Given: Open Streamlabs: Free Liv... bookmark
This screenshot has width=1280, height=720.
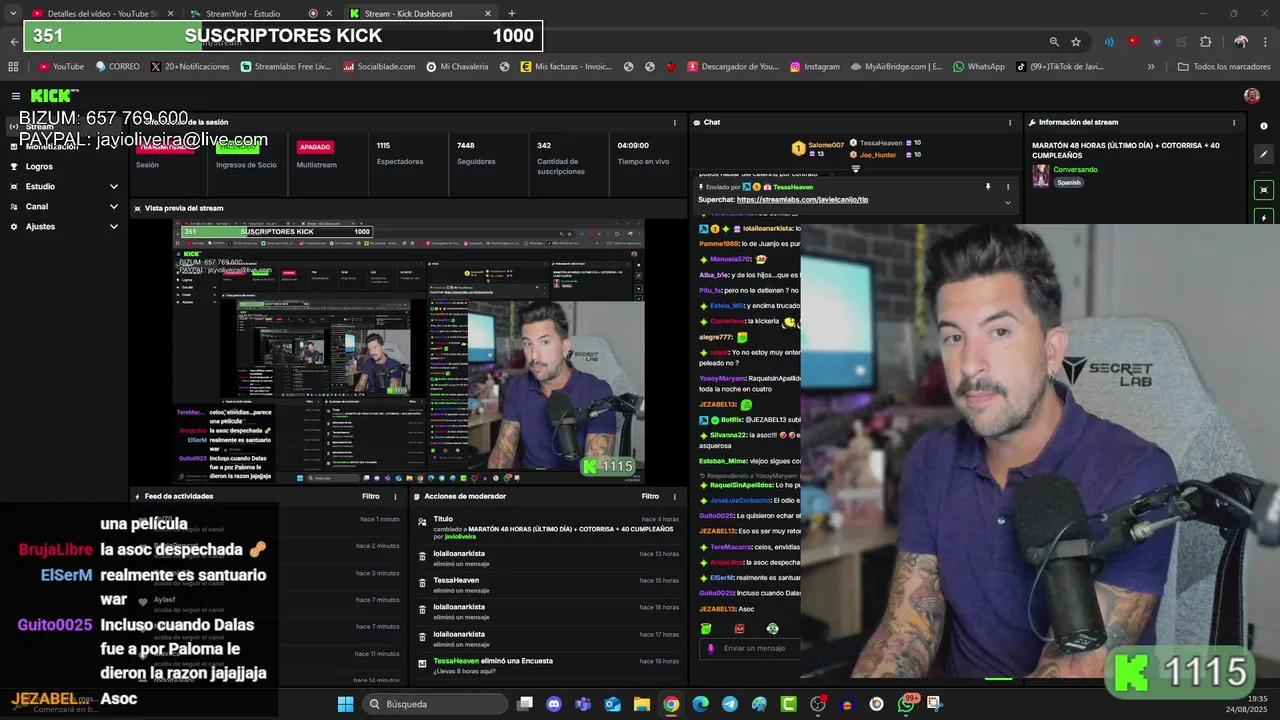Looking at the screenshot, I should [286, 67].
